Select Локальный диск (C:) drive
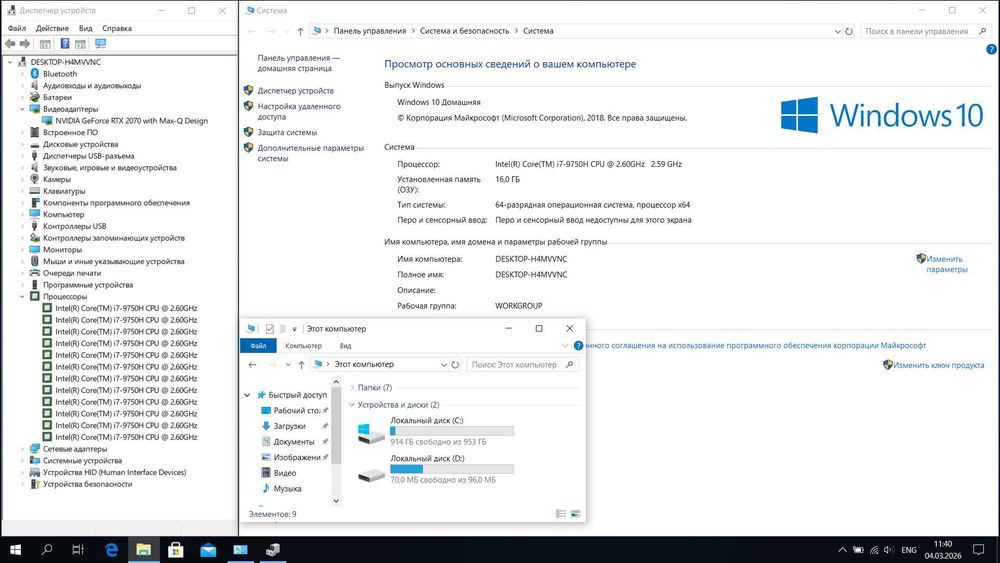 (436, 430)
